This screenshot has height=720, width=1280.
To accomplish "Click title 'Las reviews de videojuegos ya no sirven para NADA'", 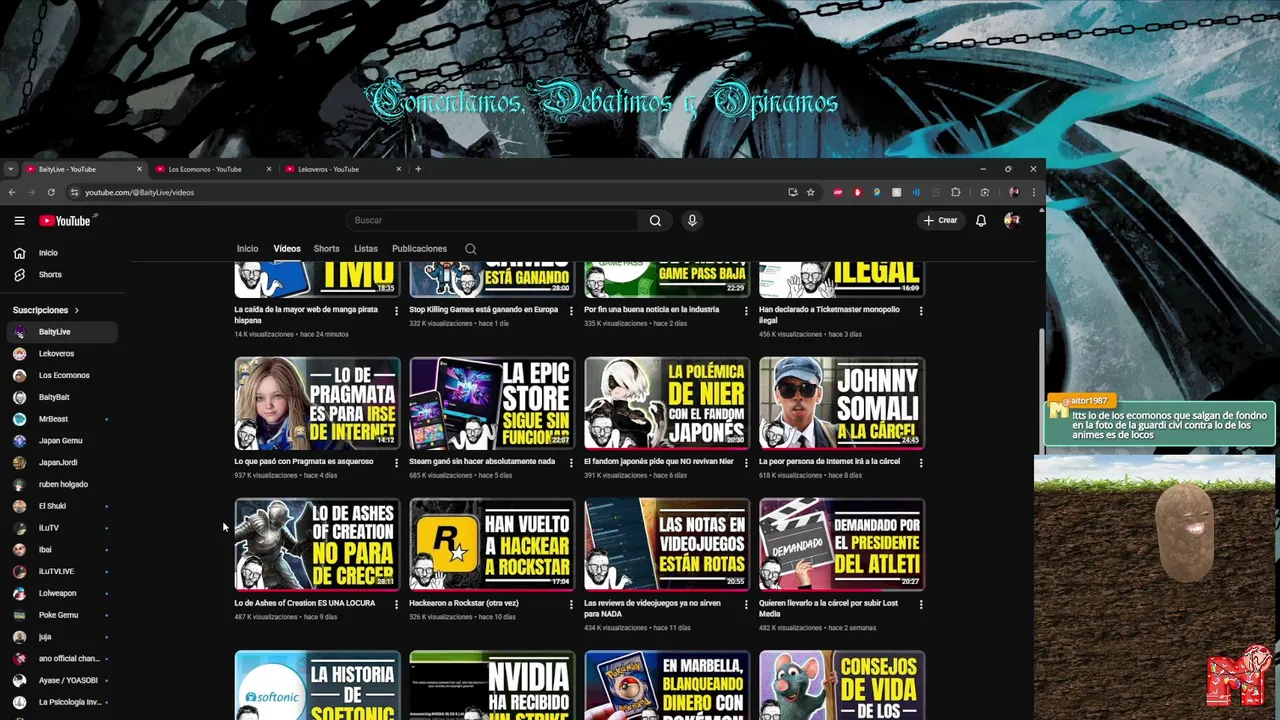I will pyautogui.click(x=652, y=609).
